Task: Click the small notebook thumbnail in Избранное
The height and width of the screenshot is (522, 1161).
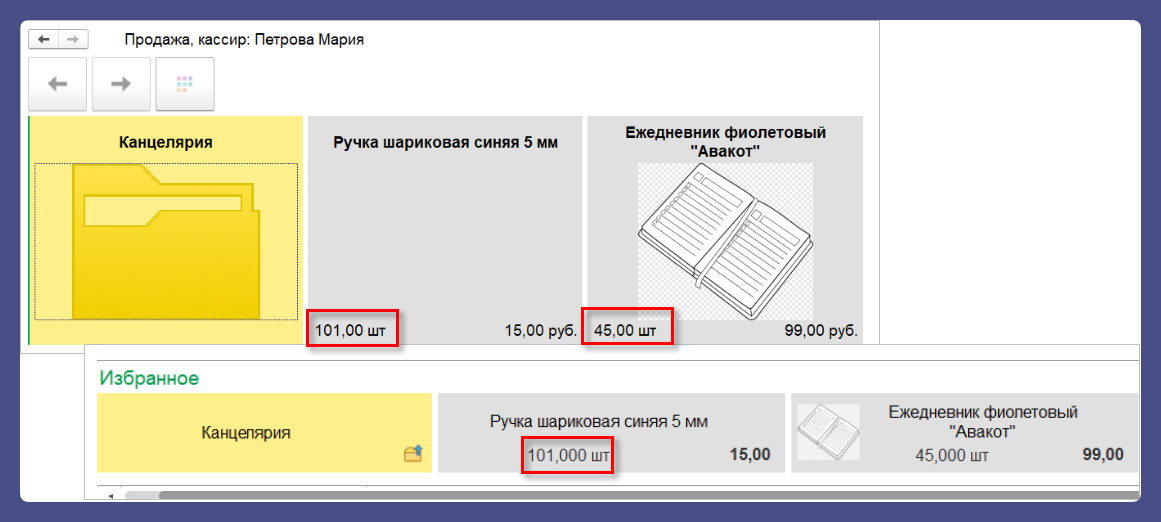Action: [x=828, y=432]
